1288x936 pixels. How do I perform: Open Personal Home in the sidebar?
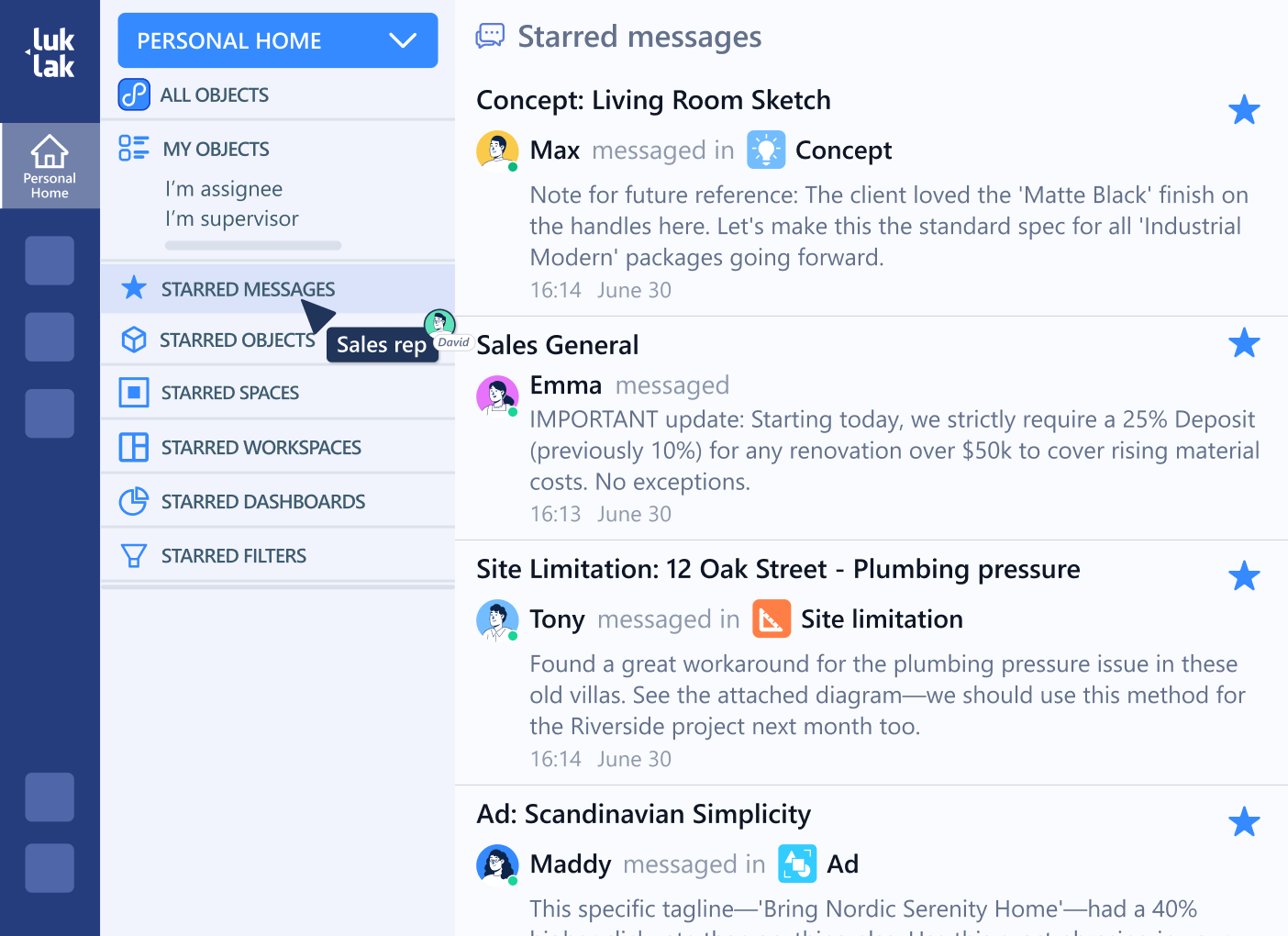[50, 166]
